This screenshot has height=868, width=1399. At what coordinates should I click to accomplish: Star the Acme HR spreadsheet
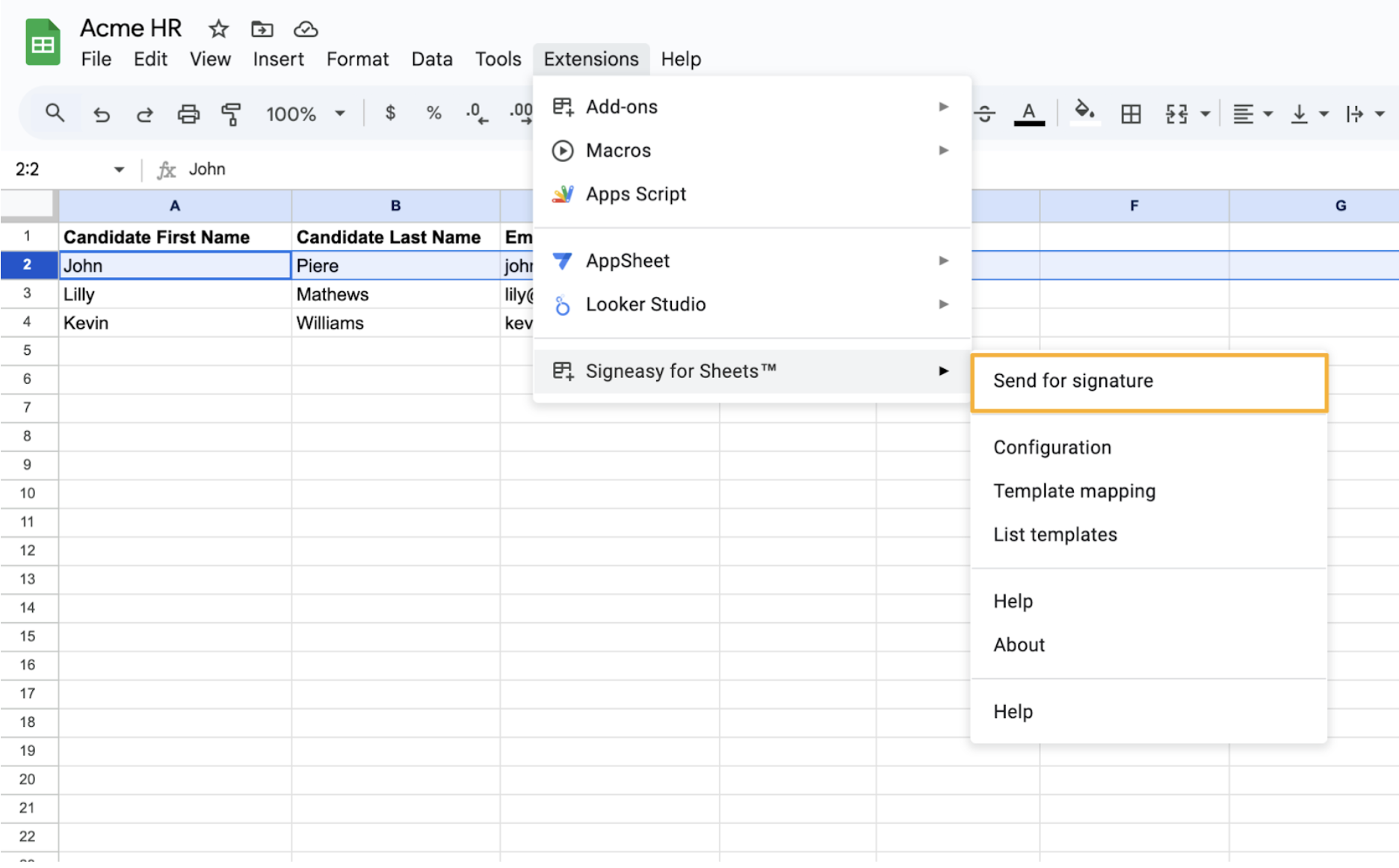click(218, 29)
